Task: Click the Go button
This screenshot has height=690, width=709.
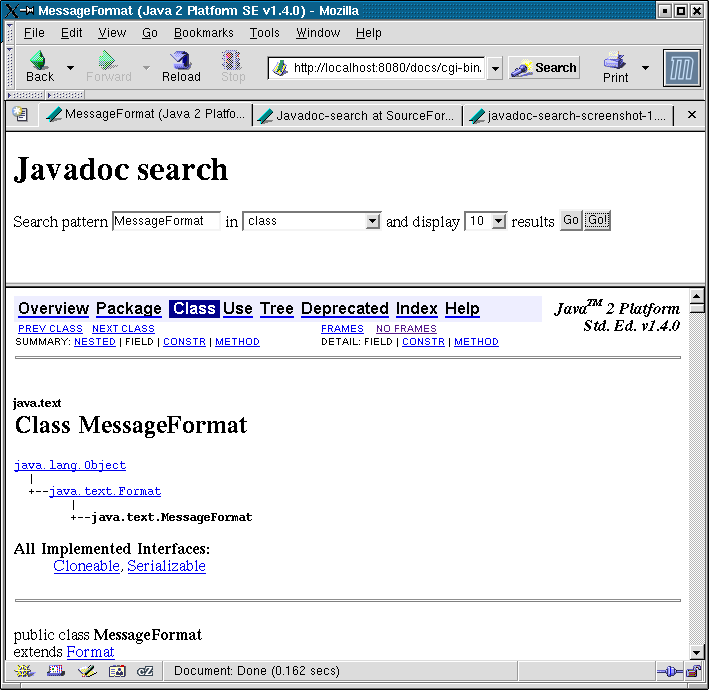Action: click(x=571, y=220)
